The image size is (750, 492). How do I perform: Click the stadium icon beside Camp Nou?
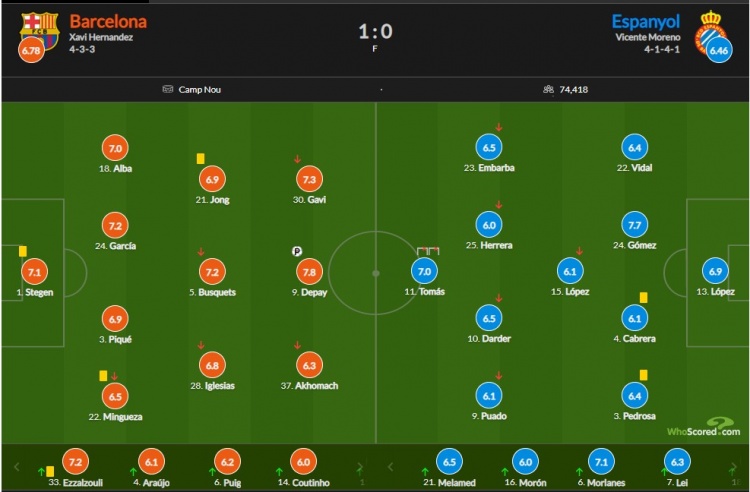[x=167, y=89]
